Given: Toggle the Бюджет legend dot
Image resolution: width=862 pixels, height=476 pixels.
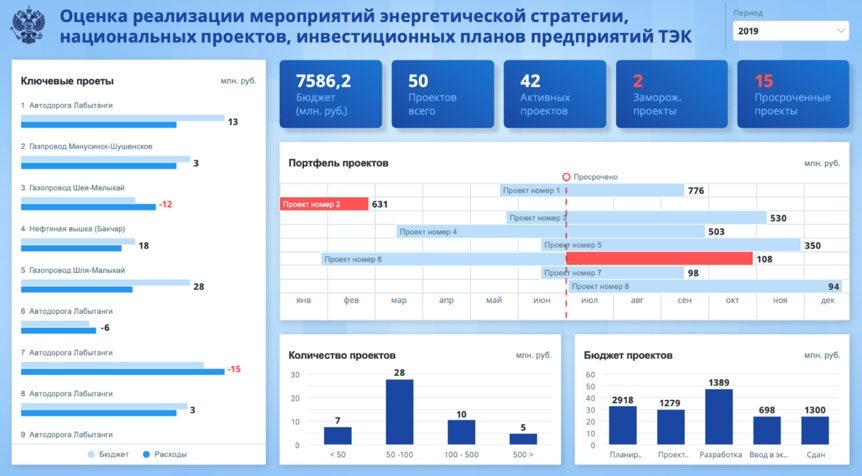Looking at the screenshot, I should pyautogui.click(x=92, y=454).
